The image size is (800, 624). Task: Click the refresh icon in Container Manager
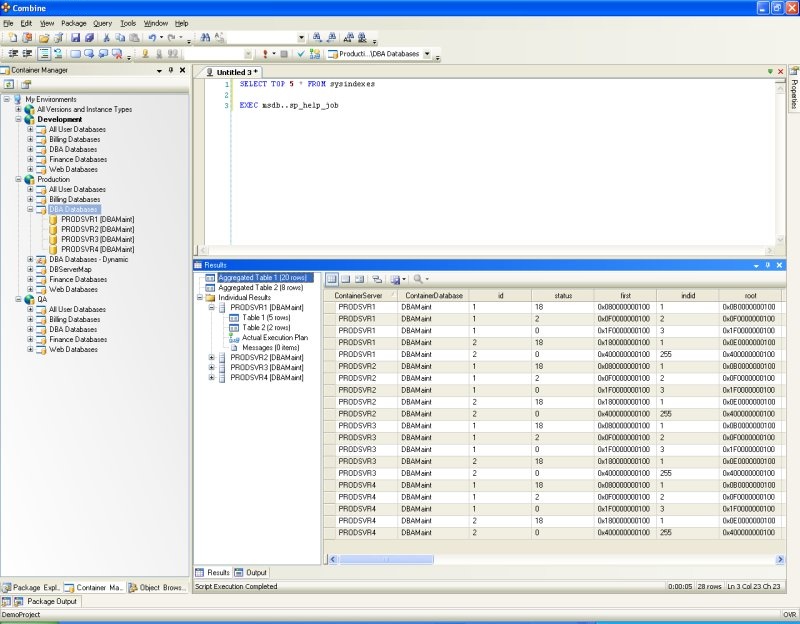[x=9, y=85]
